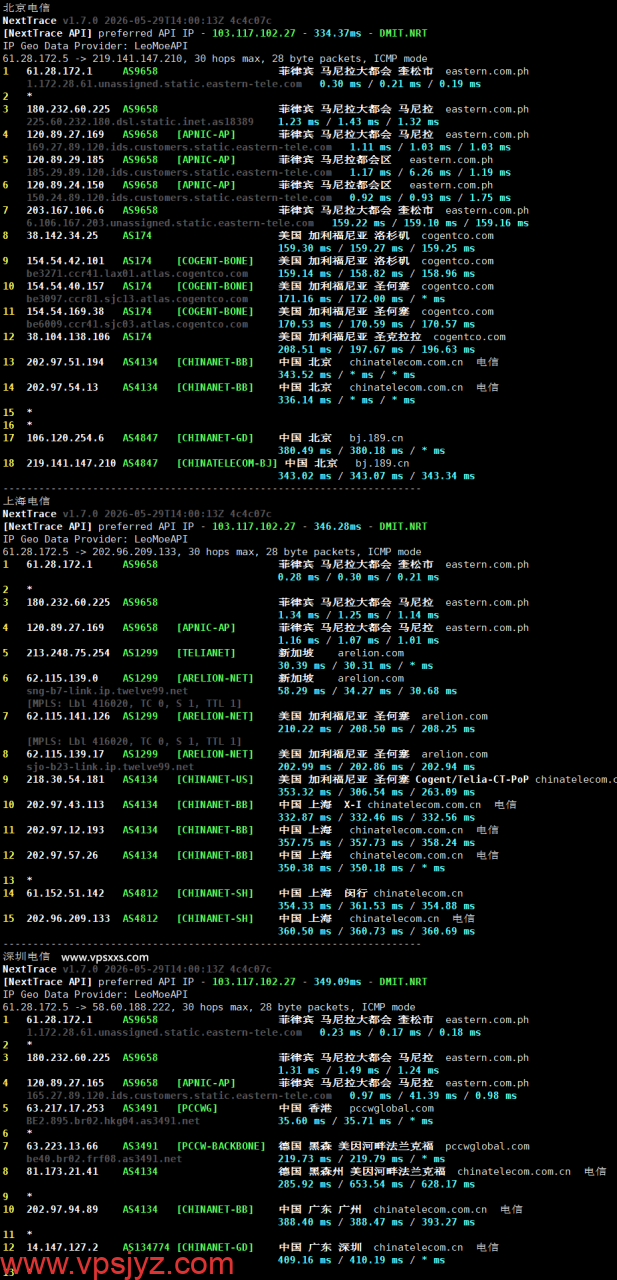Viewport: 617px width, 1280px height.
Task: Select API latency value '349.09ms'
Action: coord(335,982)
